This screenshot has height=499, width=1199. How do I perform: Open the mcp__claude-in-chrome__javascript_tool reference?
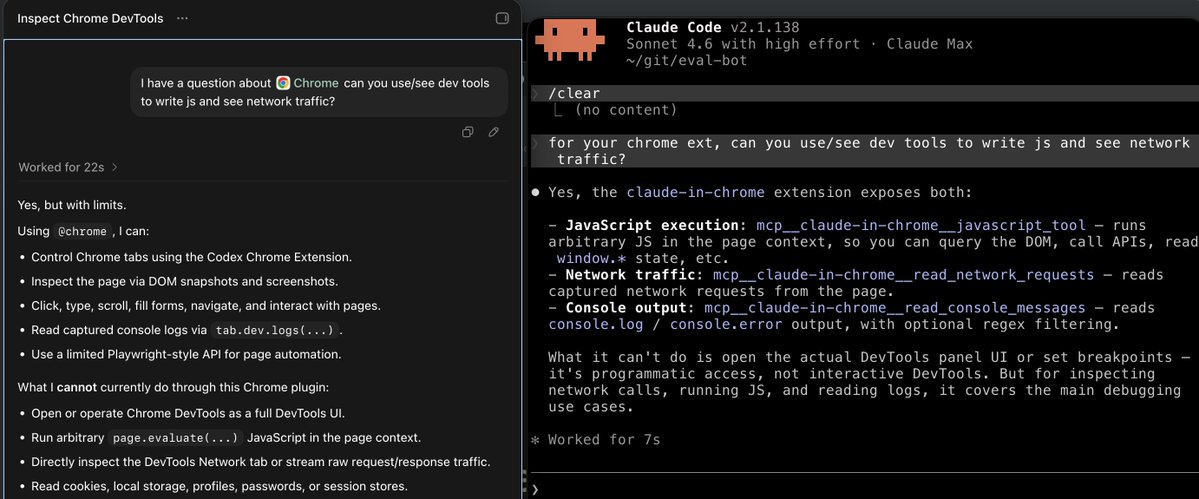921,225
